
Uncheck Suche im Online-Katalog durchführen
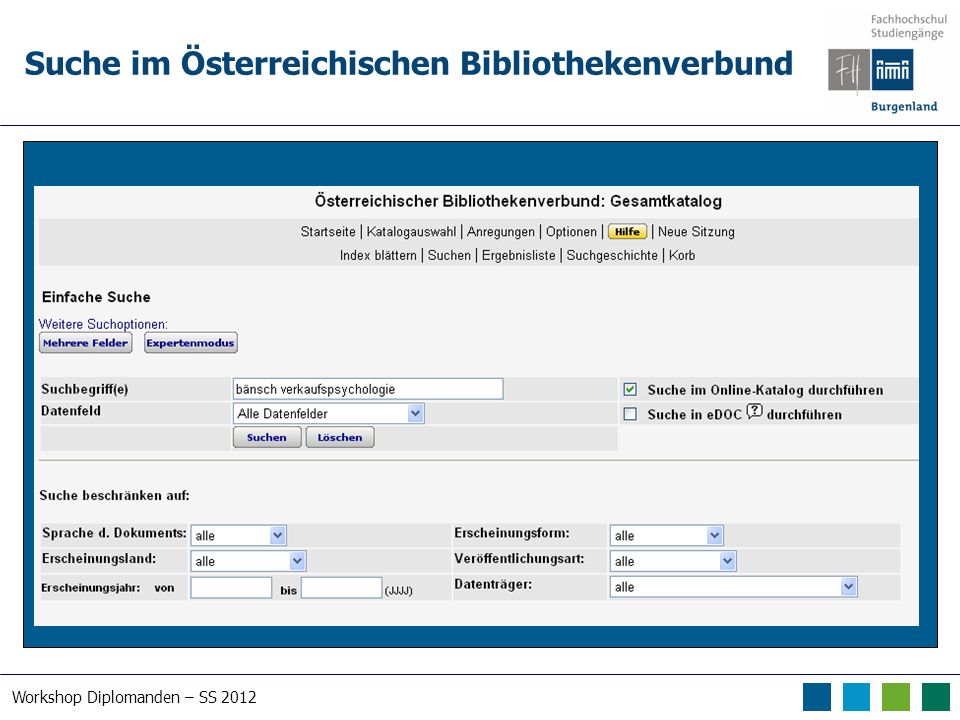click(630, 389)
